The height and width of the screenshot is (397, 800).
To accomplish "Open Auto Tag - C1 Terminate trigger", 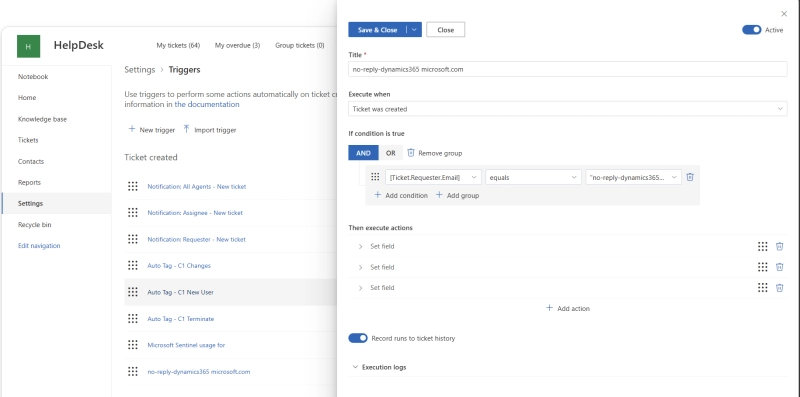I will (181, 318).
